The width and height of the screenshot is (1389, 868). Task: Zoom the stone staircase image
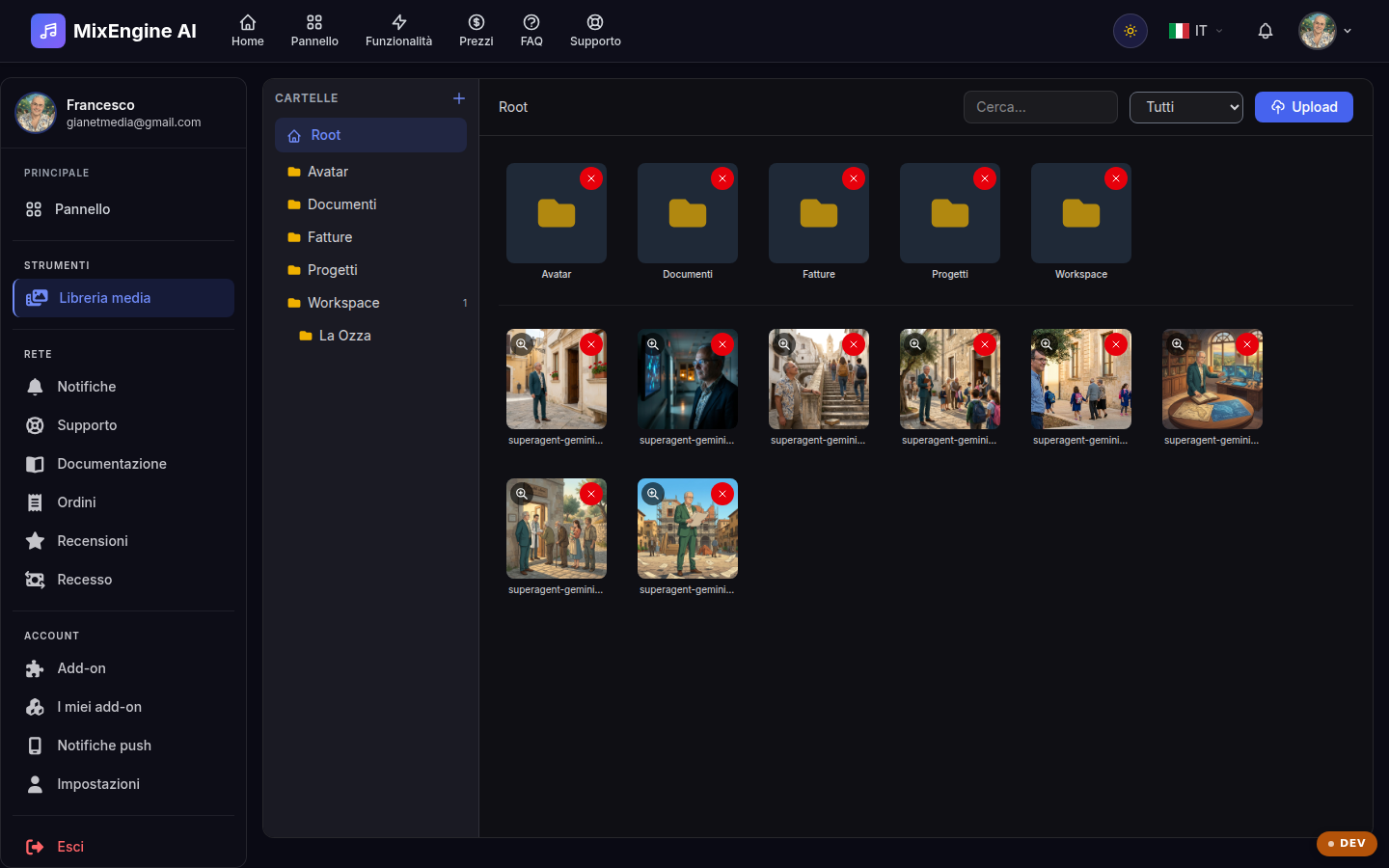pyautogui.click(x=784, y=344)
